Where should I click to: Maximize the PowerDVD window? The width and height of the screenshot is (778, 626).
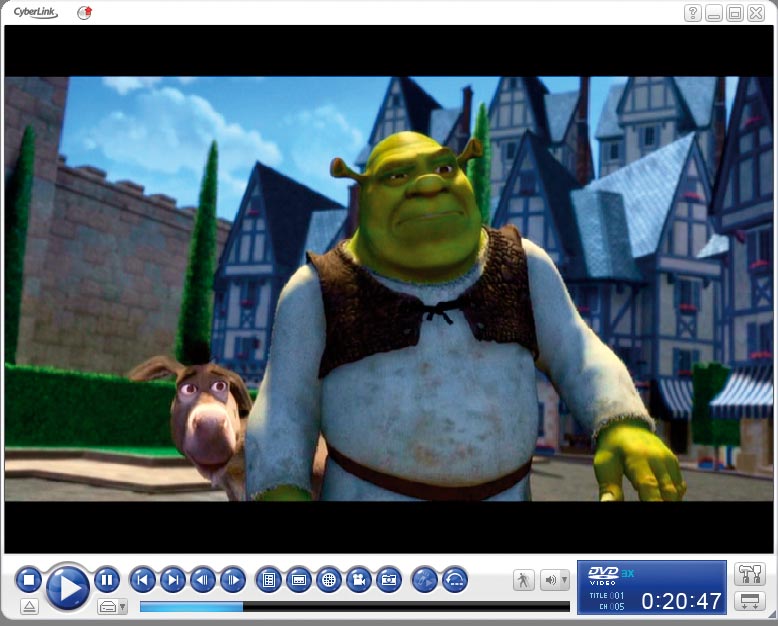coord(735,13)
